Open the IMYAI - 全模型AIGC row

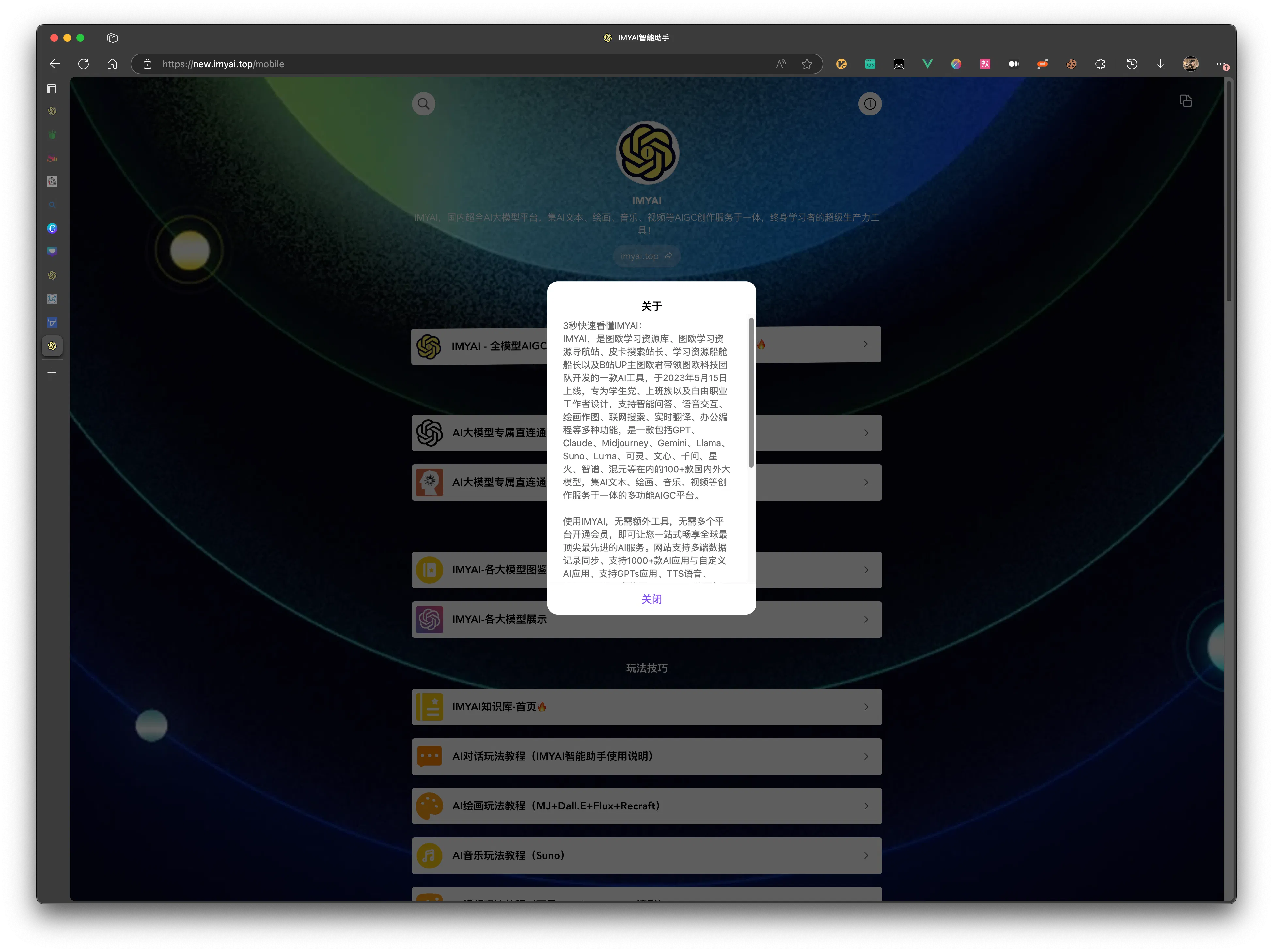(x=646, y=345)
